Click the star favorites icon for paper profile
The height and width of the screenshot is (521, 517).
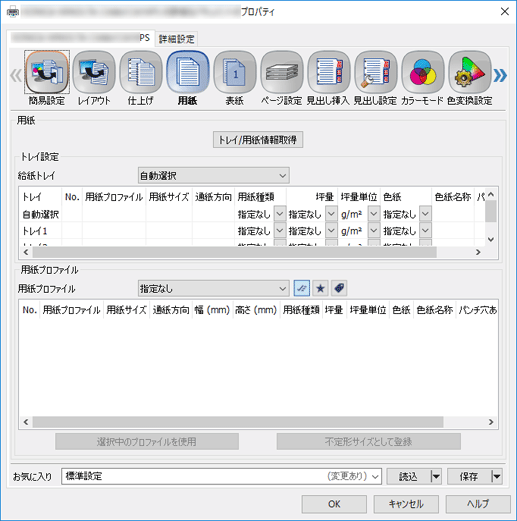click(x=320, y=288)
